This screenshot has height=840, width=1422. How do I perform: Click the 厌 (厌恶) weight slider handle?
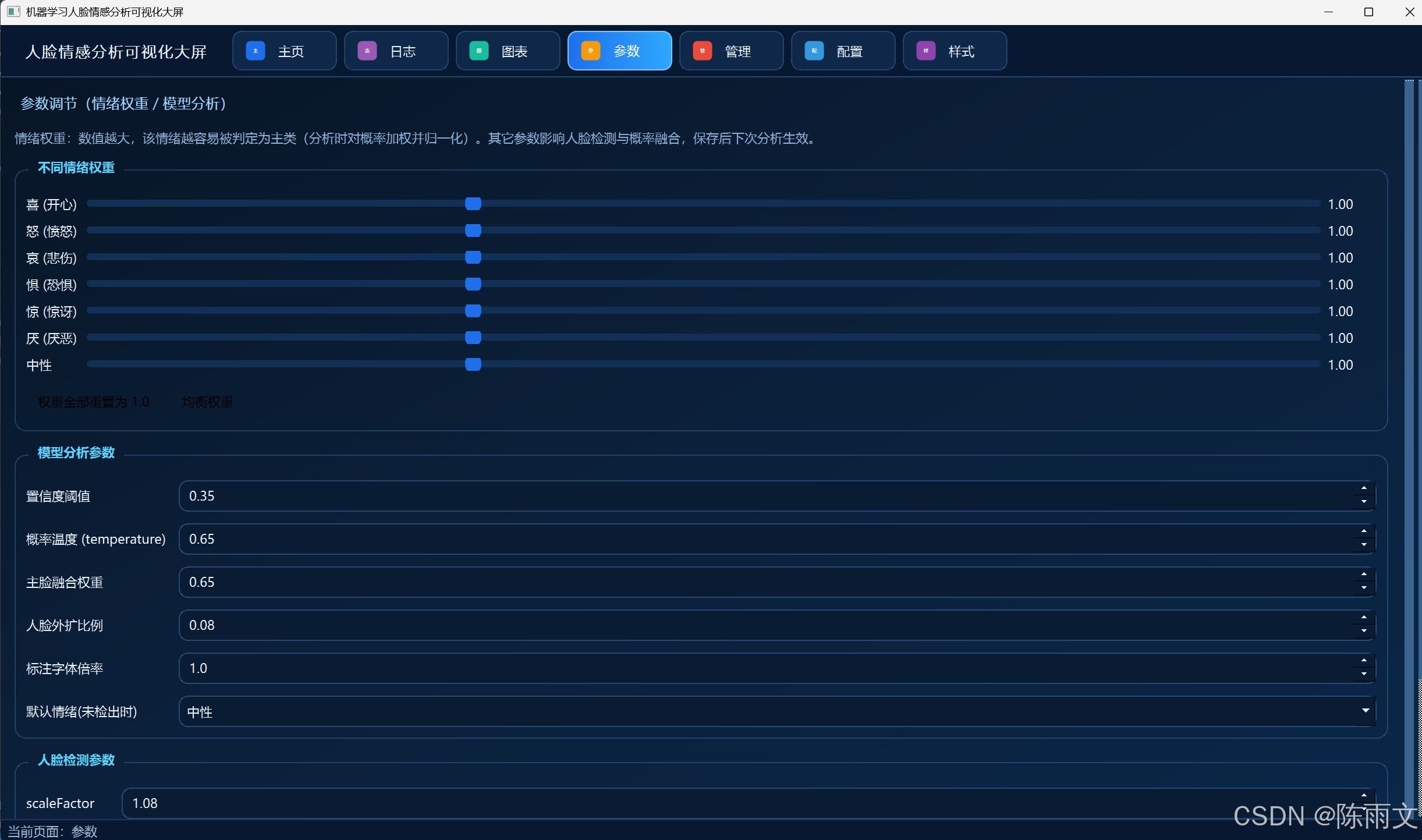(x=473, y=338)
